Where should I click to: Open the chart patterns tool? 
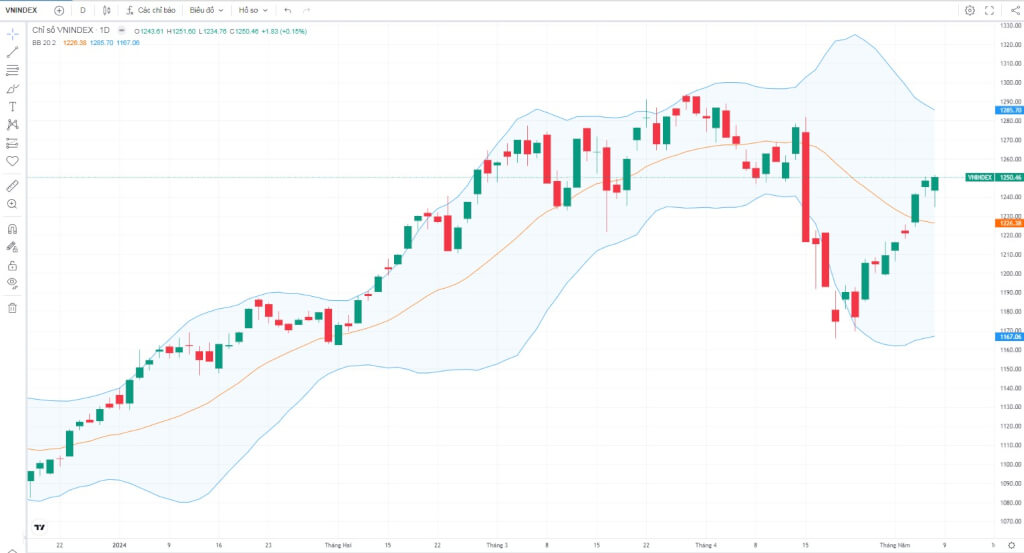pyautogui.click(x=12, y=125)
